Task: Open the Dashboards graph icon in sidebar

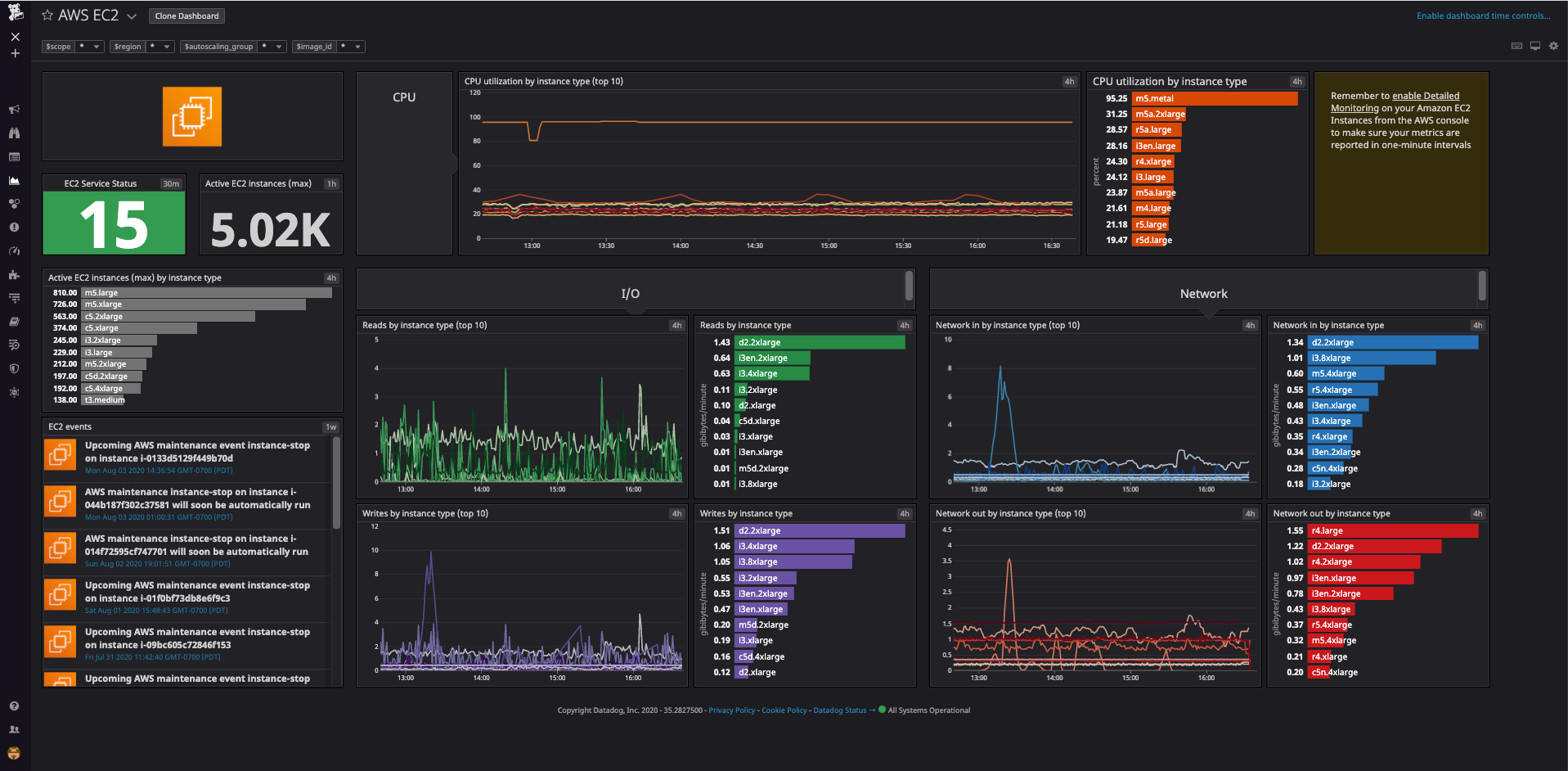Action: [14, 180]
